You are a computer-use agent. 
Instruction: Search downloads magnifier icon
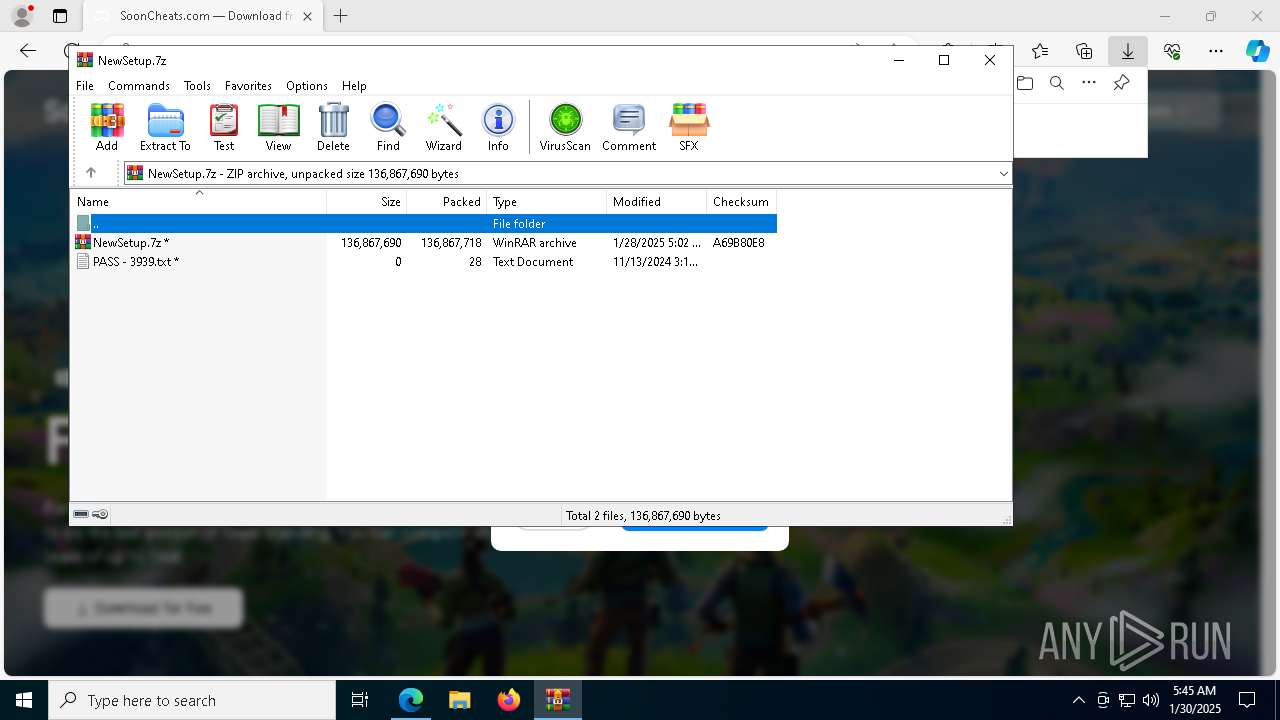coord(1057,83)
